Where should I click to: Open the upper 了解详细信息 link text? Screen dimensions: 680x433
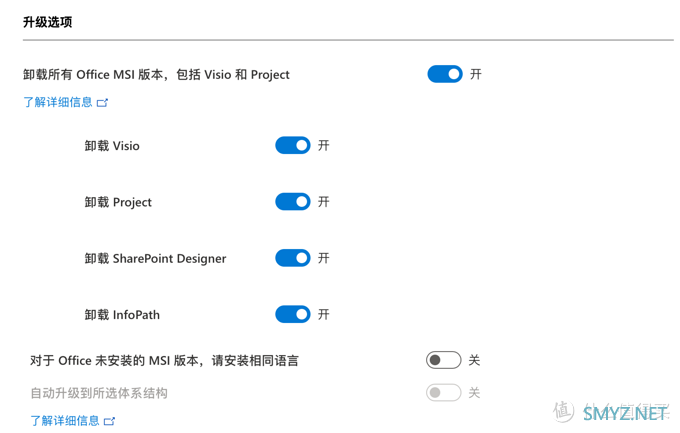tap(58, 102)
